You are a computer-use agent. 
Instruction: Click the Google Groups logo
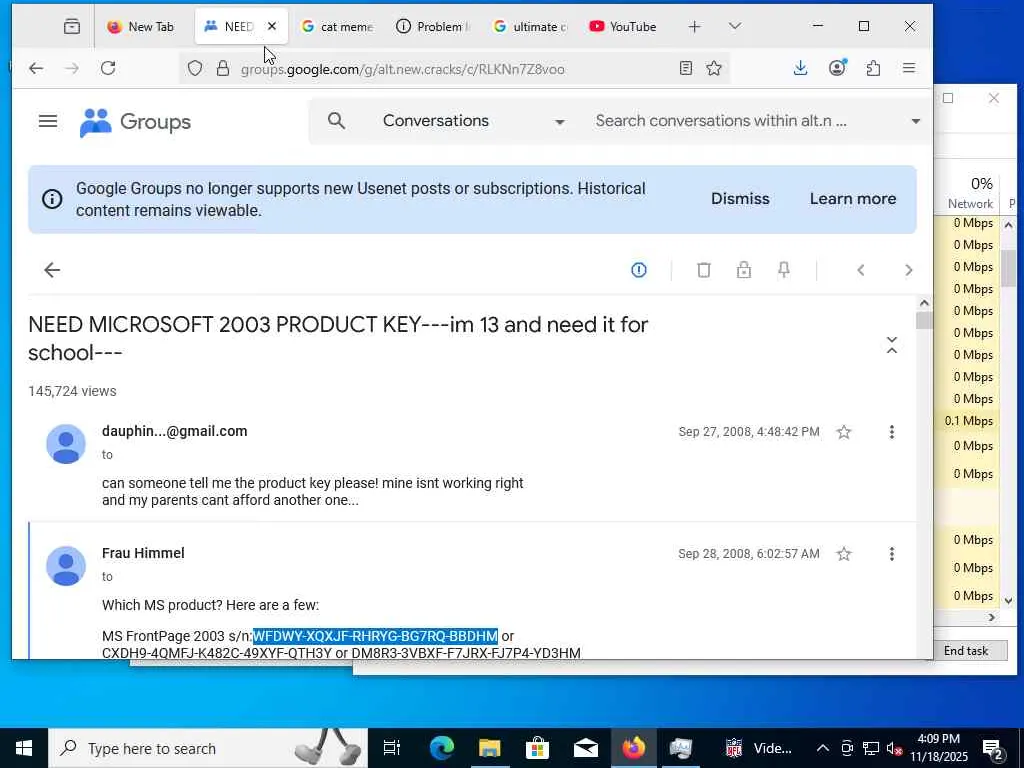click(x=135, y=122)
